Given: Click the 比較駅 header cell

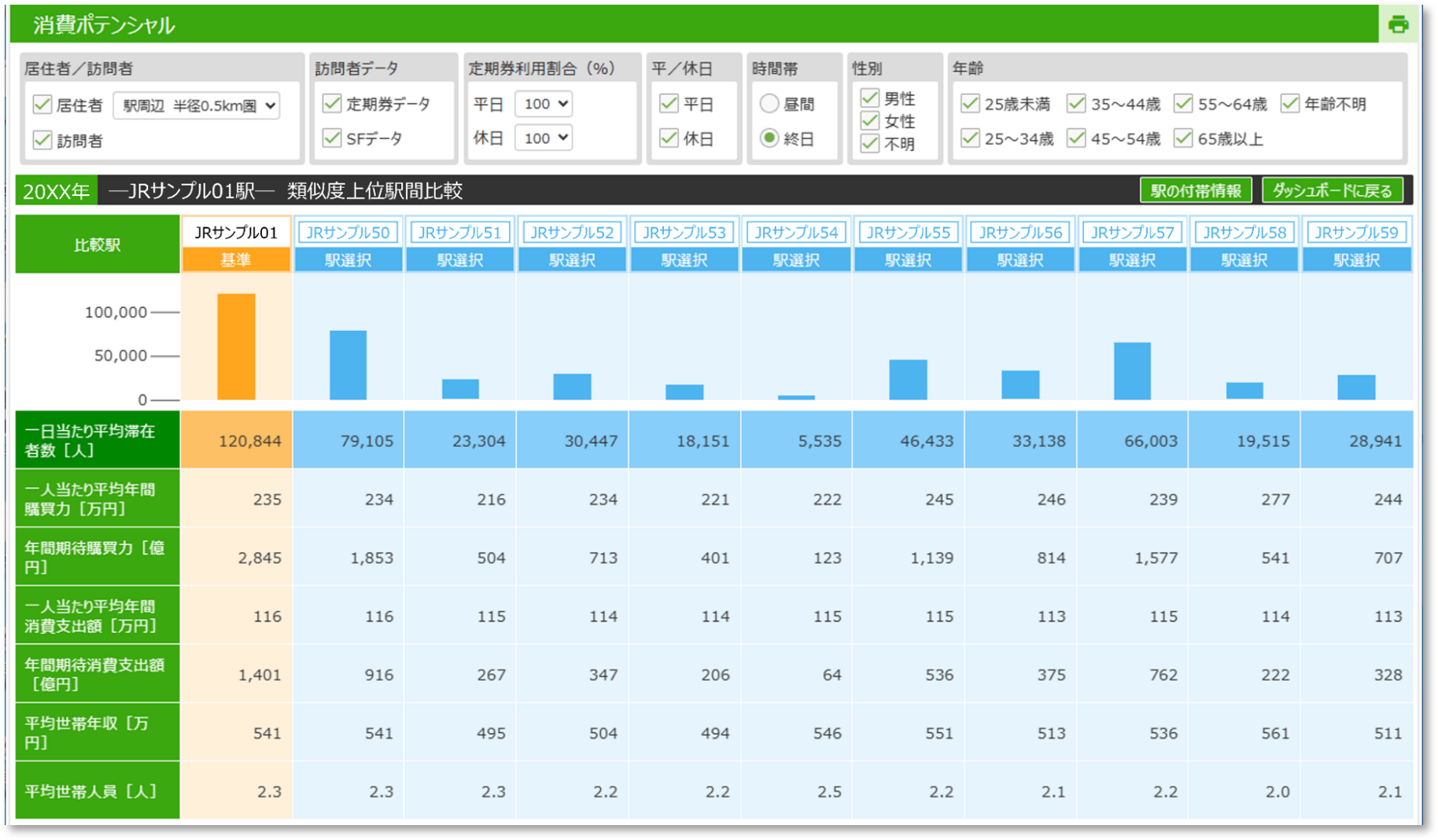Looking at the screenshot, I should coord(98,245).
